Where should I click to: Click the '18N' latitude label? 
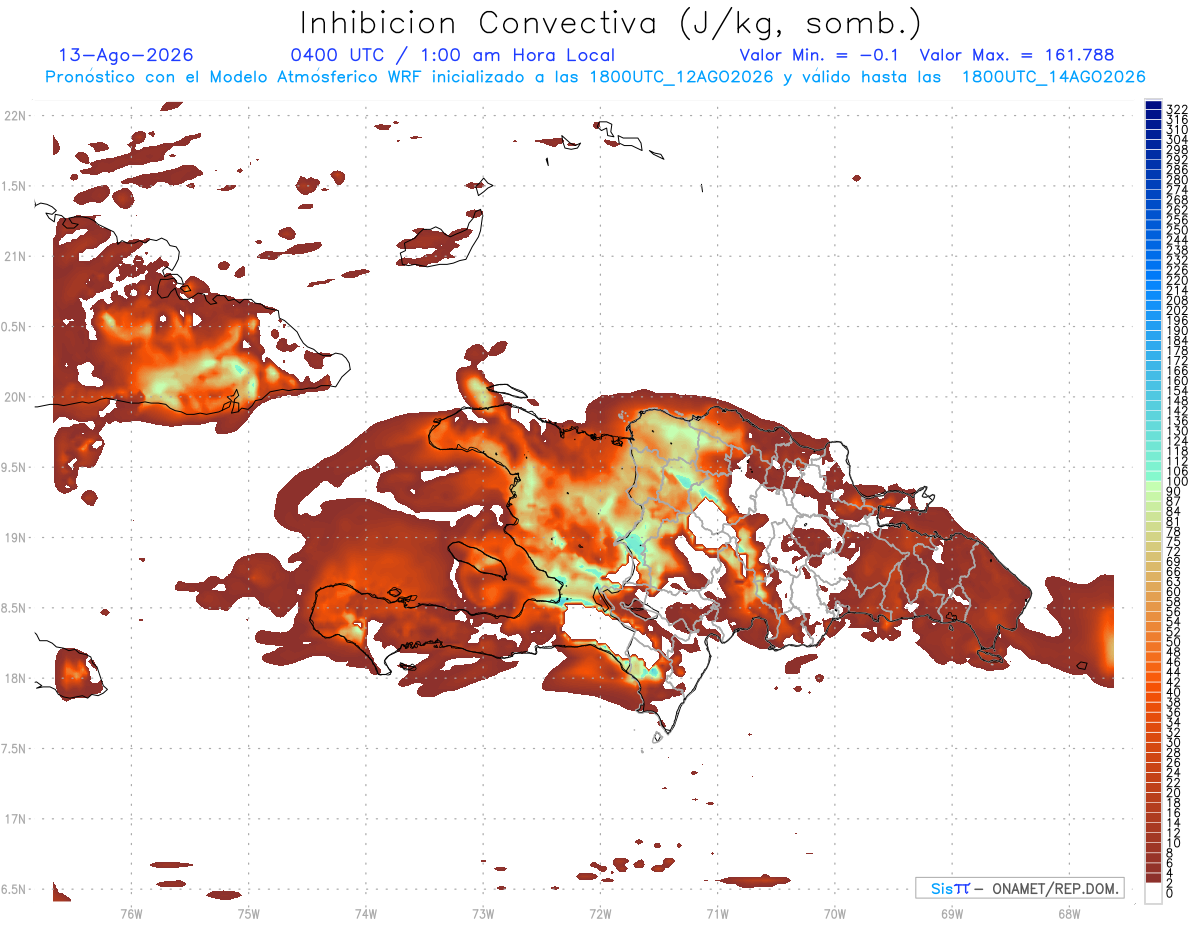(16, 678)
